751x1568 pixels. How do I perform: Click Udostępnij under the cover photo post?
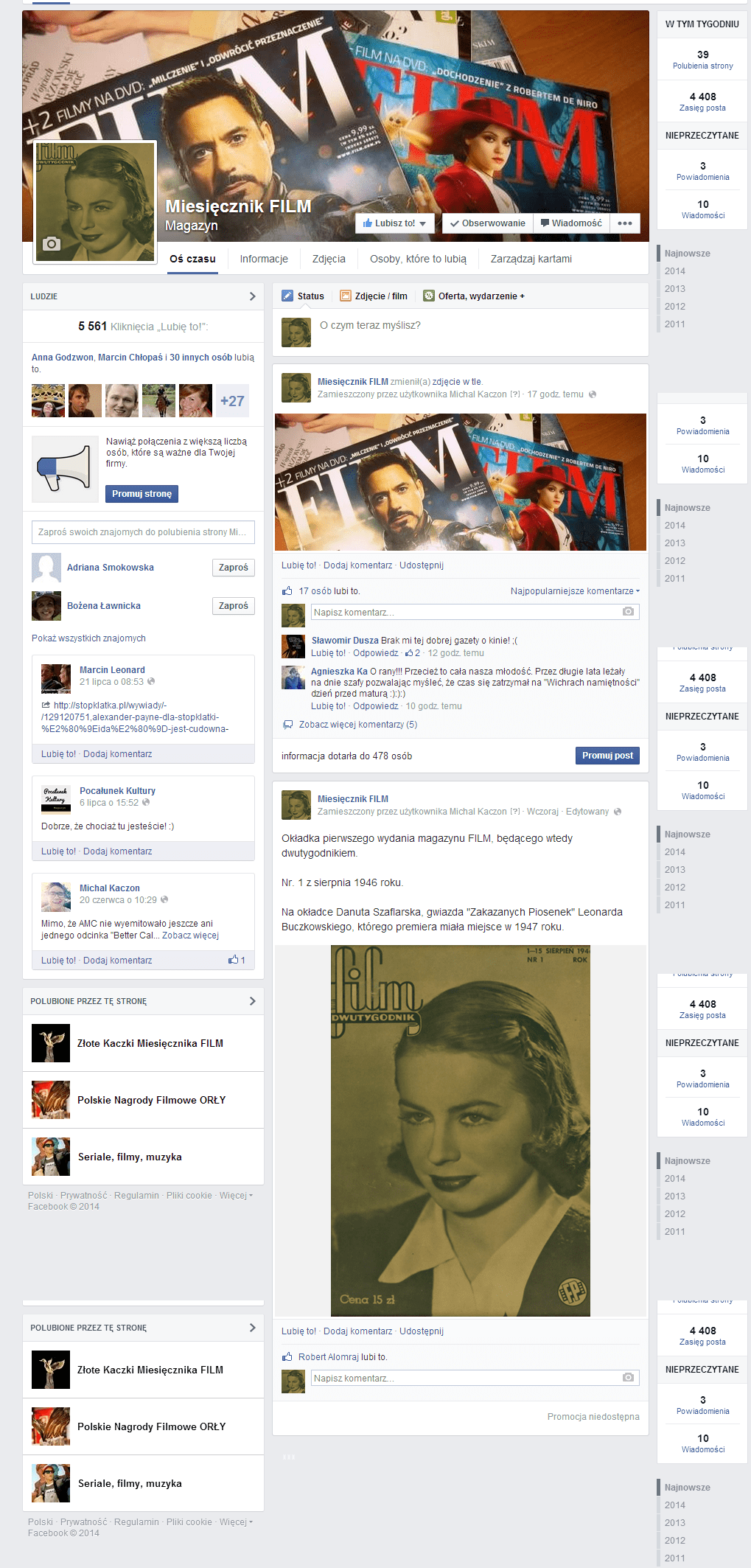coord(422,565)
